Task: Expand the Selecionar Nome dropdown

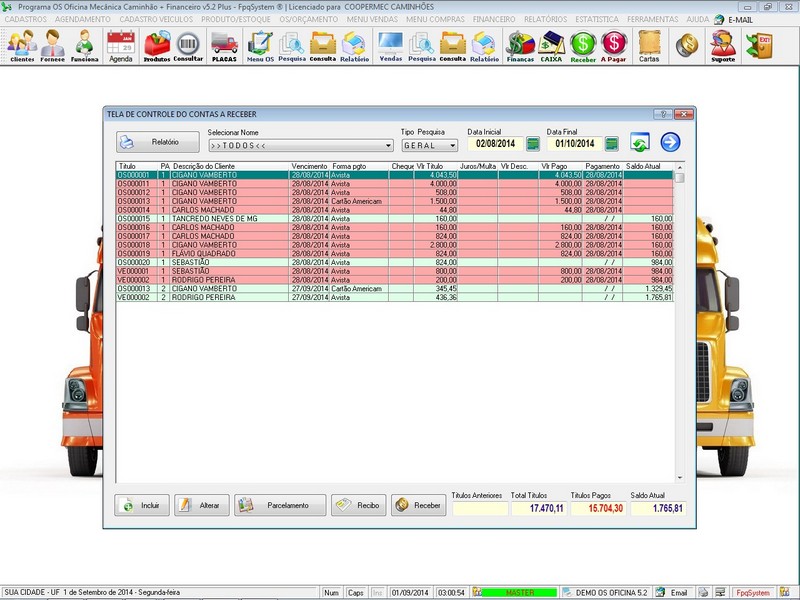Action: coord(388,146)
